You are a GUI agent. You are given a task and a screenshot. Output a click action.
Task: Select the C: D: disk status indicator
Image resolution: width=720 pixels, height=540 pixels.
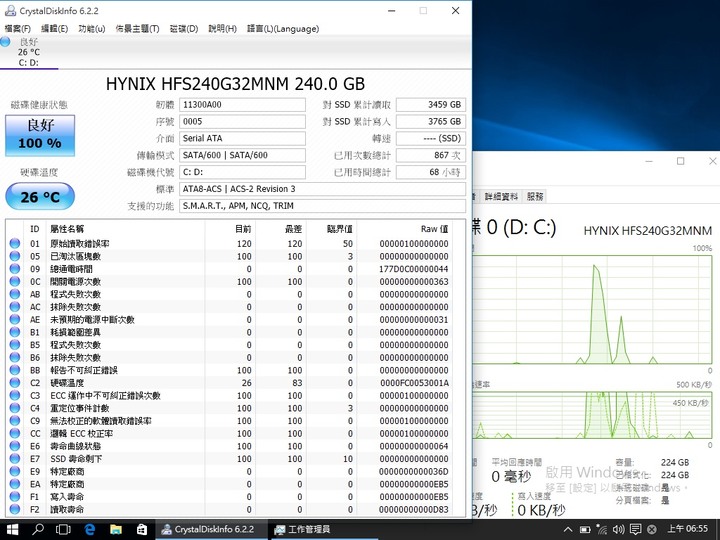28,52
